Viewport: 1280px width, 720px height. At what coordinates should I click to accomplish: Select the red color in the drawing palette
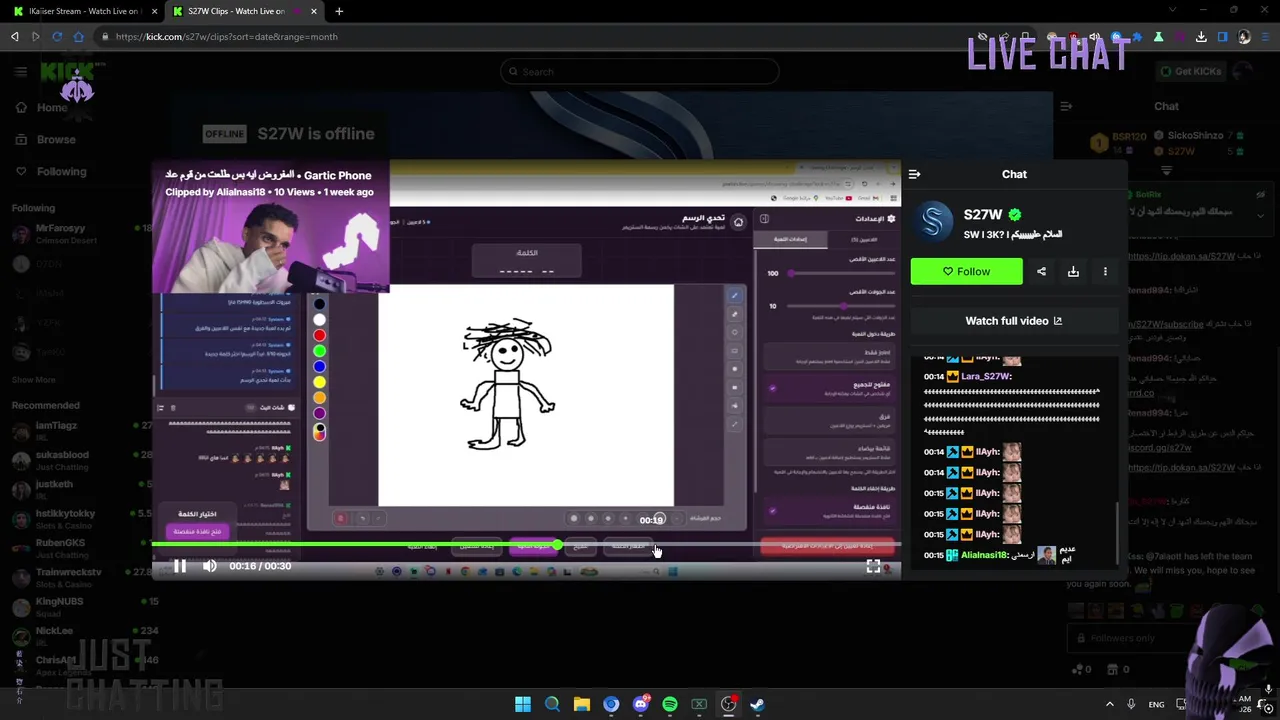click(x=319, y=335)
